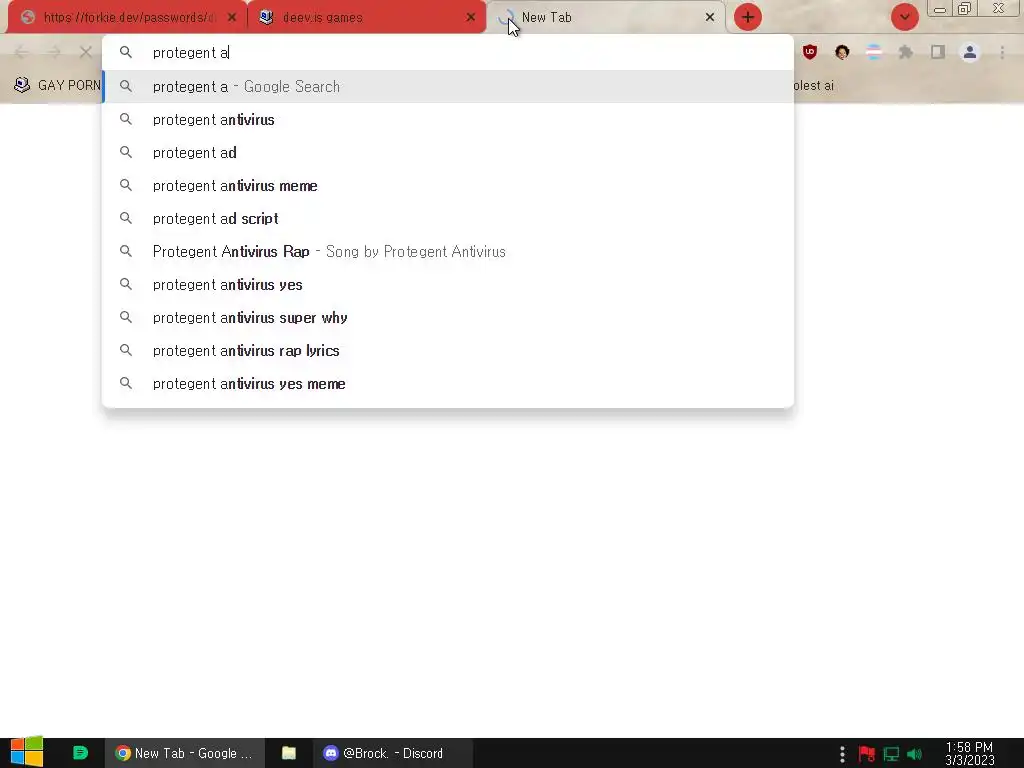Open the volume speaker tray icon
Viewport: 1024px width, 768px height.
[914, 754]
